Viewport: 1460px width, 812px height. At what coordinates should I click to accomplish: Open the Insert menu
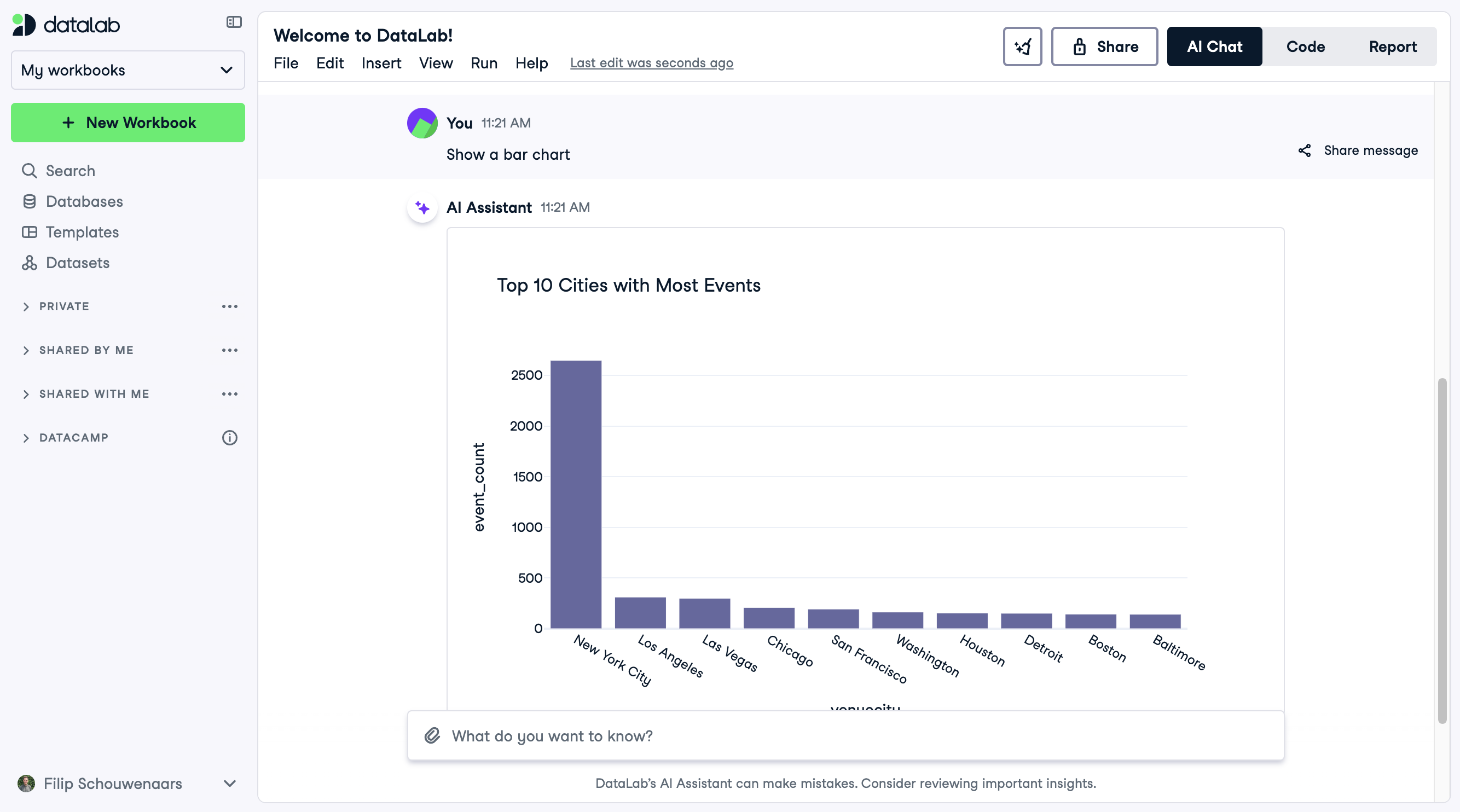pyautogui.click(x=381, y=63)
